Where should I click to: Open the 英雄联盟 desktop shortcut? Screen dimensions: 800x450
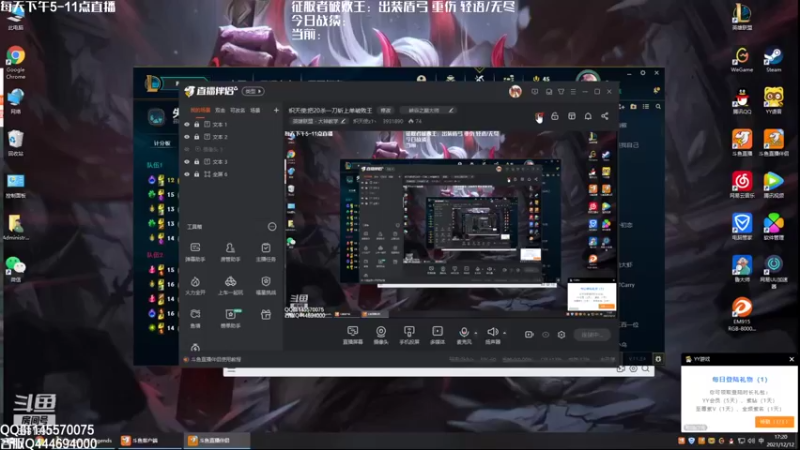coord(742,17)
